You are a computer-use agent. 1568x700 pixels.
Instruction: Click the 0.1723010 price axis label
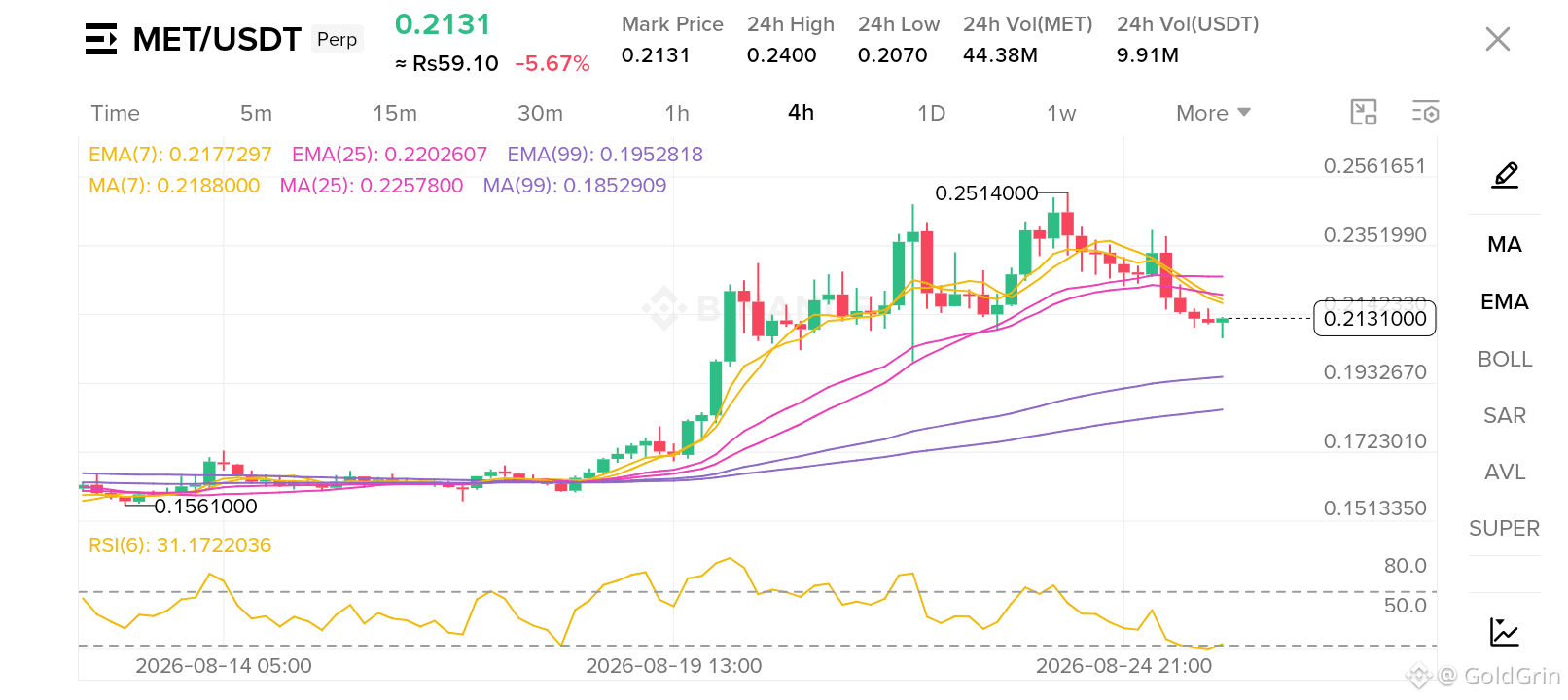pos(1374,441)
